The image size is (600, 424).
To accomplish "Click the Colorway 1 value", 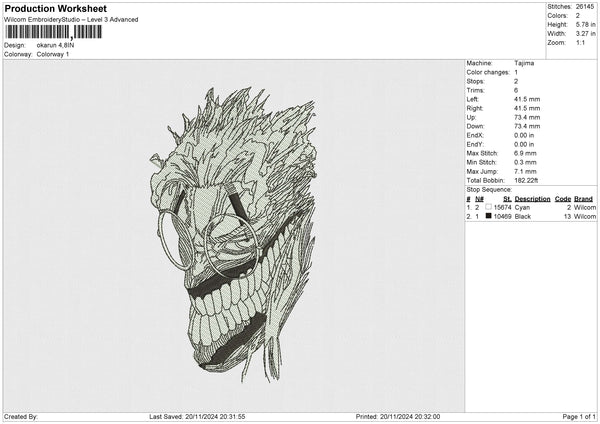I will [x=52, y=54].
